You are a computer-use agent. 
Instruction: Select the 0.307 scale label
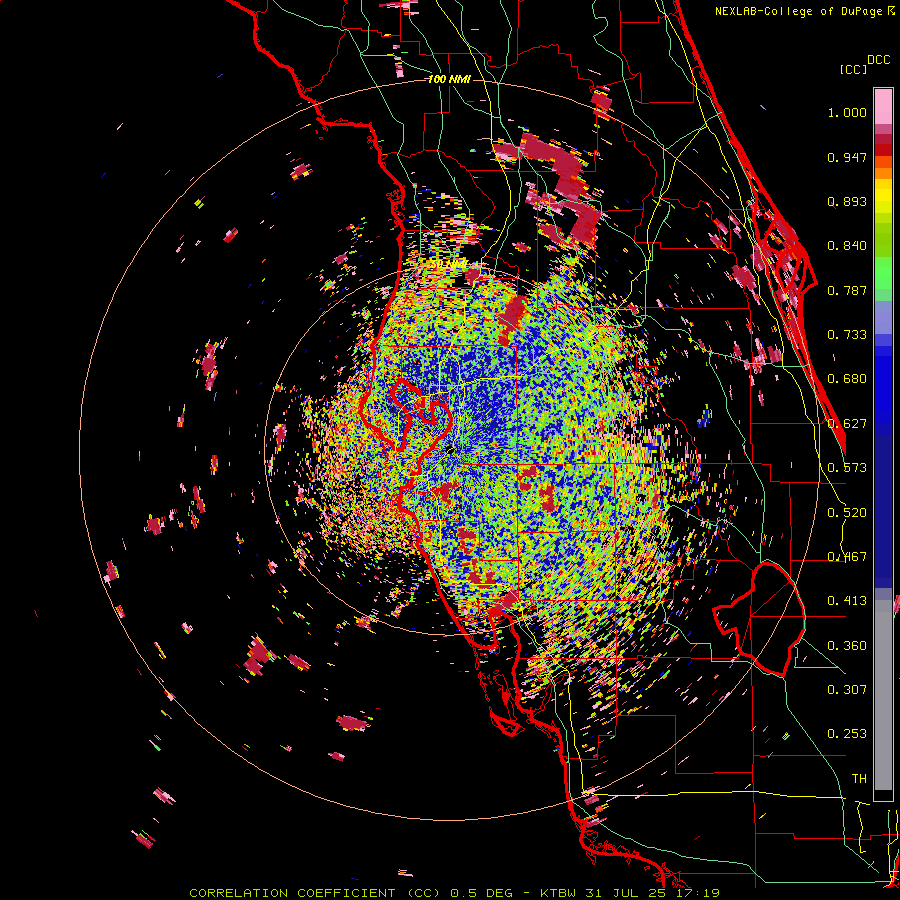point(847,690)
